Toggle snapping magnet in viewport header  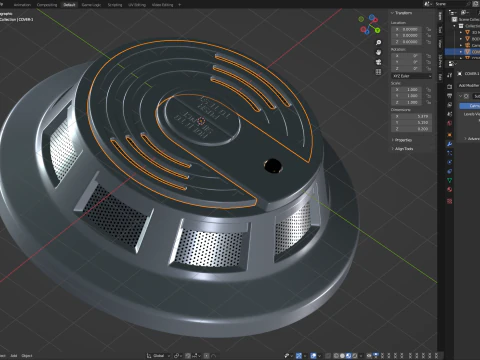[x=188, y=356]
